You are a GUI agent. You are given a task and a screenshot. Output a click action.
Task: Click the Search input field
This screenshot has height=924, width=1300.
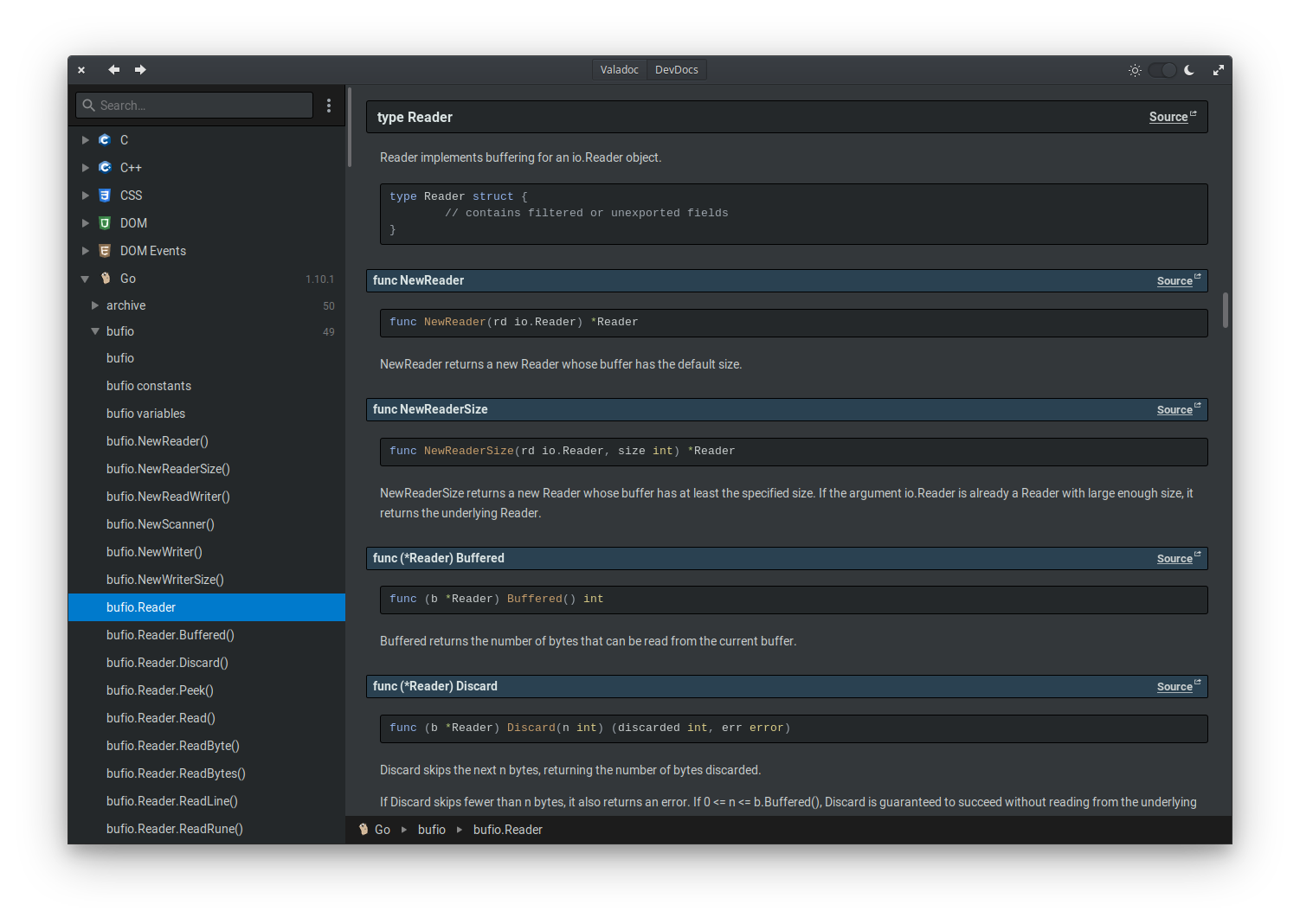click(195, 106)
